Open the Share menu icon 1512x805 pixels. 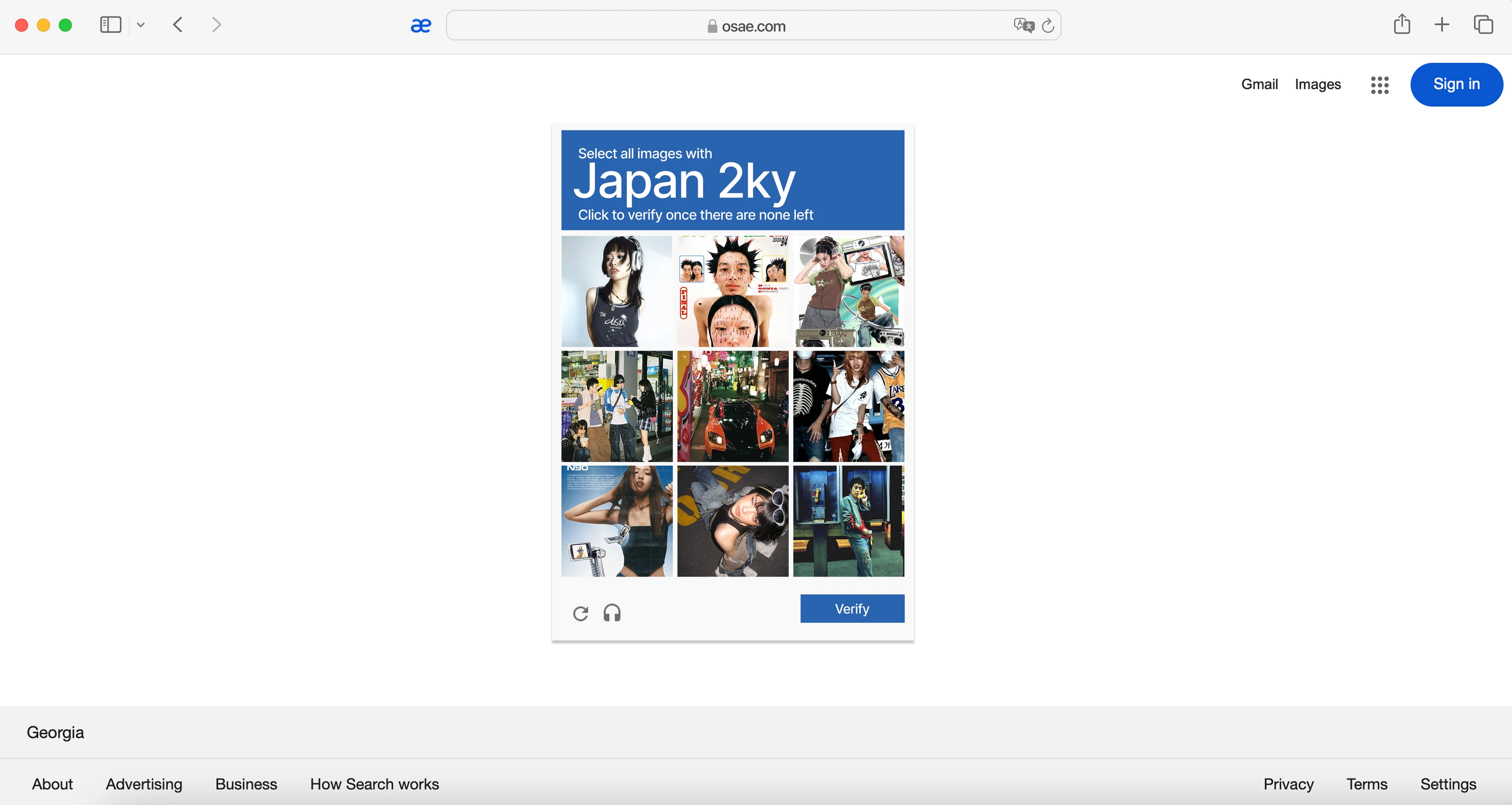tap(1401, 25)
